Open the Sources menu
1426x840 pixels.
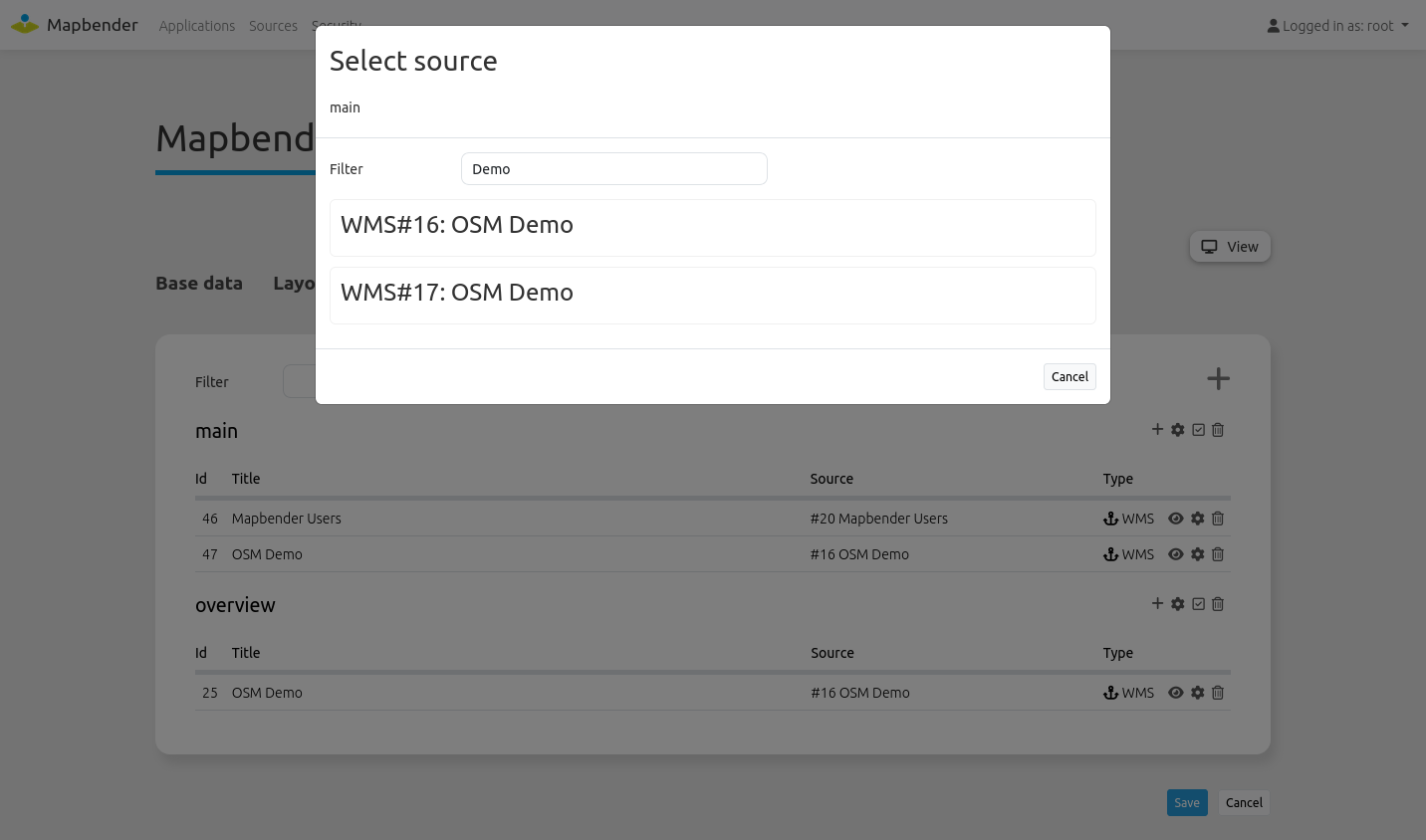273,26
